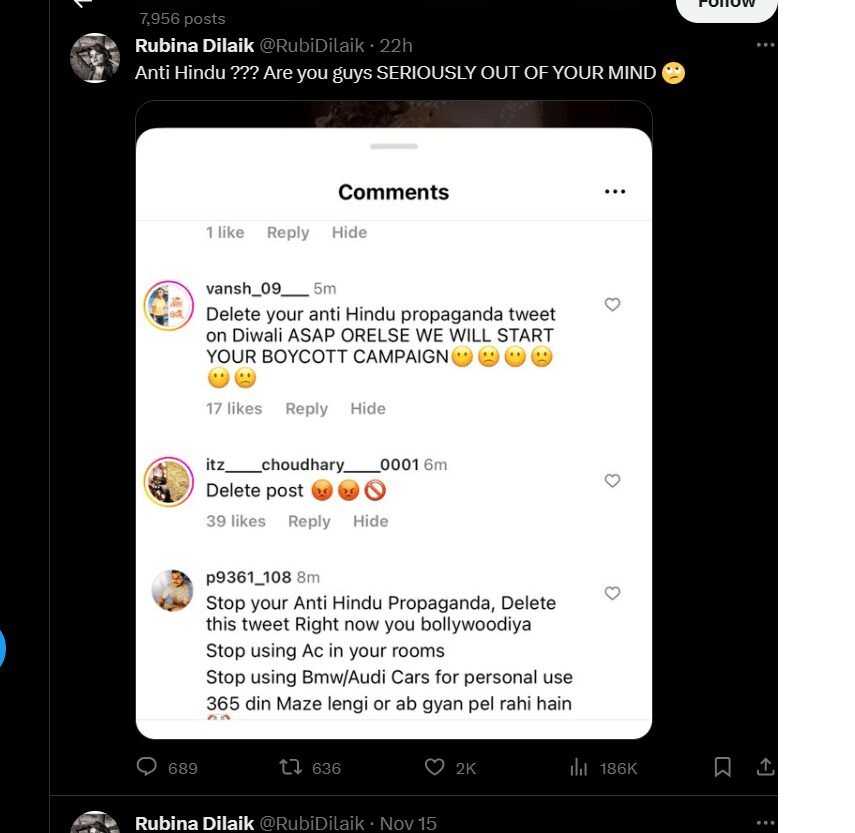Open the three-dot menu in Comments header
855x833 pixels.
[615, 192]
